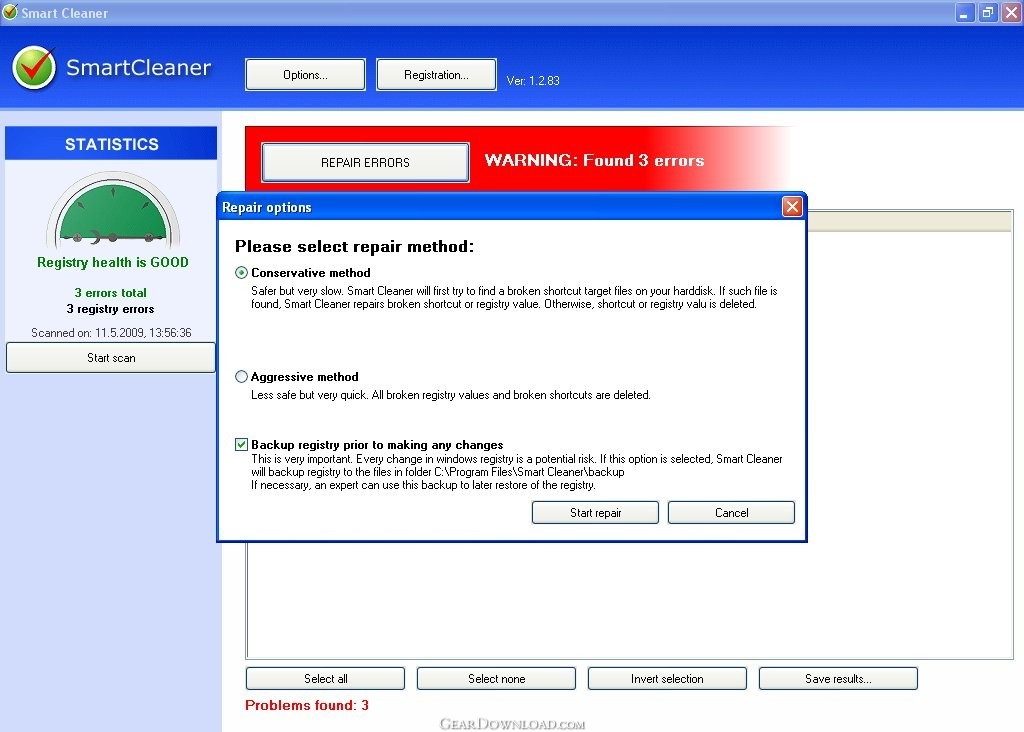Select the Conservative method radio button

tap(242, 273)
